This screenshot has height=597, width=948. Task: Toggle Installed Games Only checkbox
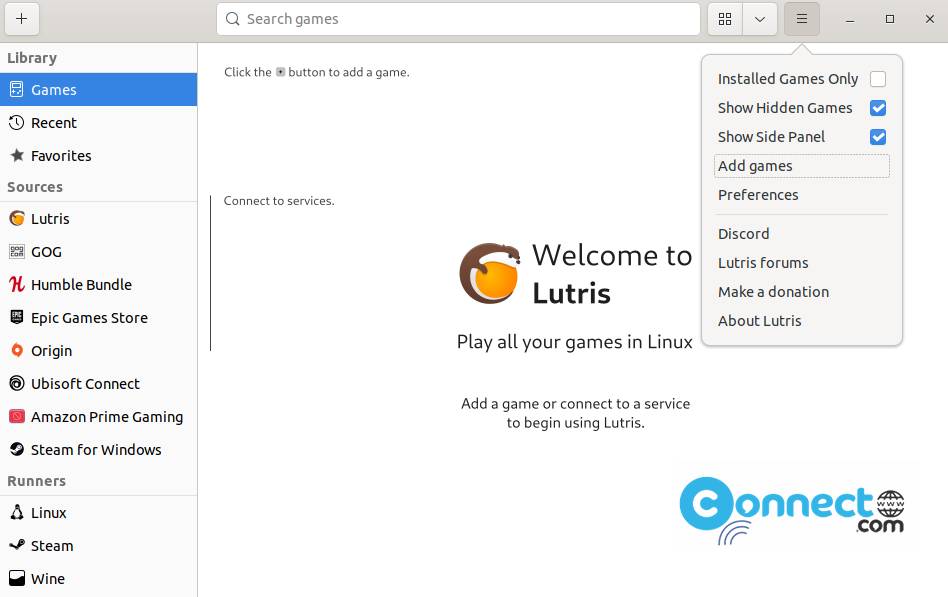(x=878, y=79)
